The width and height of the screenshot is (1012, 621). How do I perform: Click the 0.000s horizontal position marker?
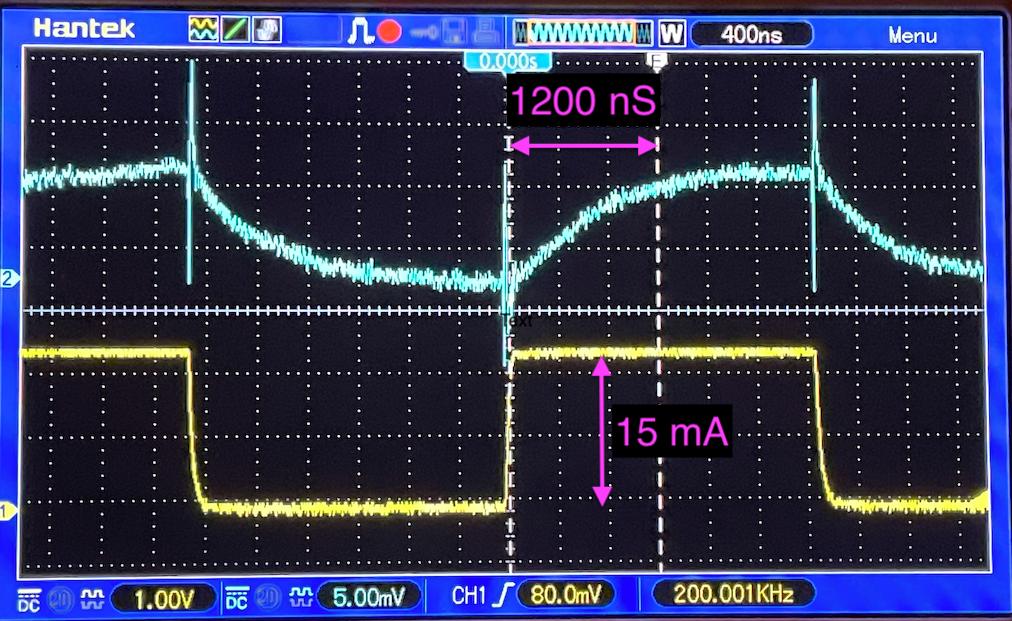[x=508, y=62]
